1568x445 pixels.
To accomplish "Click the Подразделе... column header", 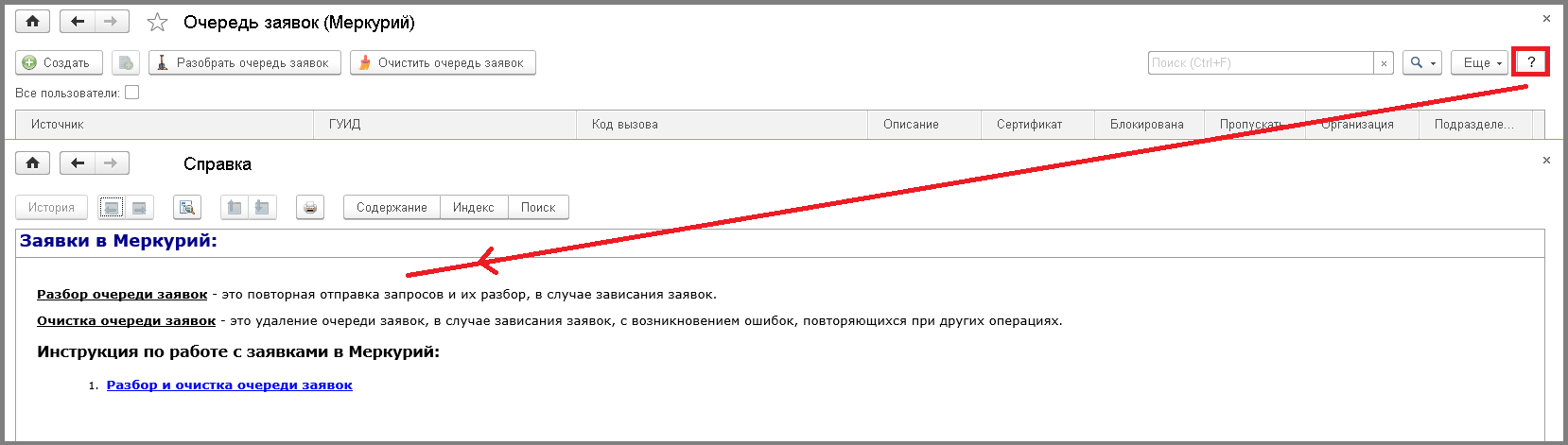I will click(x=1475, y=124).
